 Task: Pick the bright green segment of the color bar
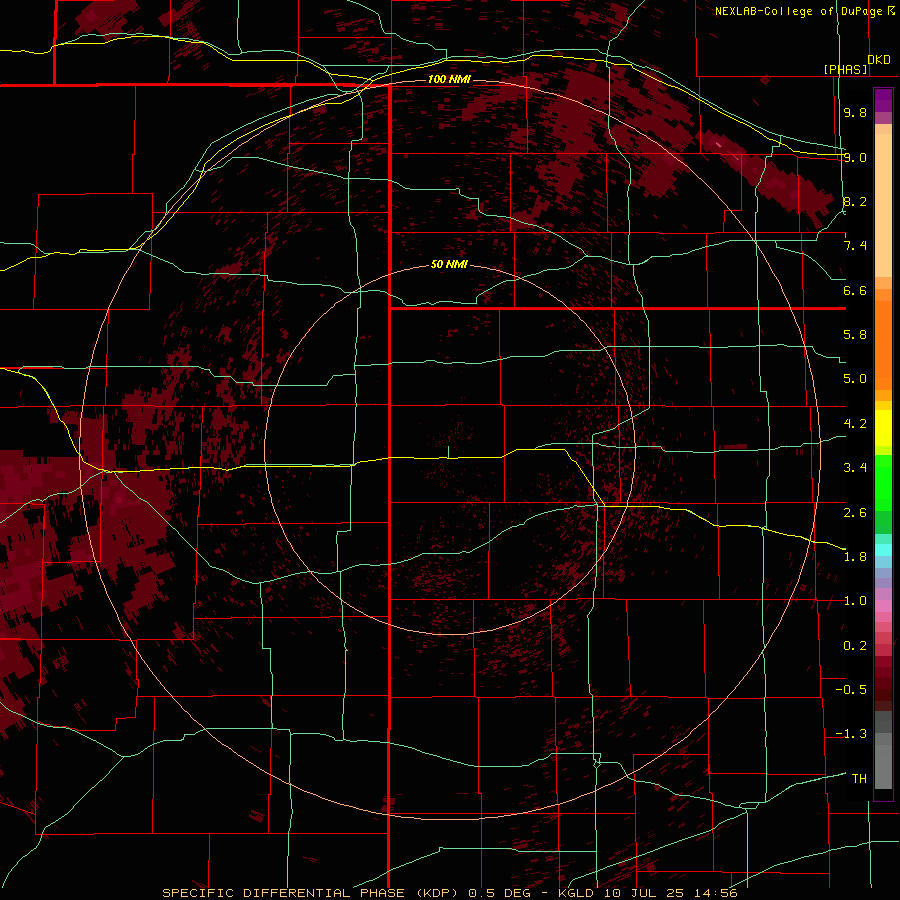(x=883, y=483)
